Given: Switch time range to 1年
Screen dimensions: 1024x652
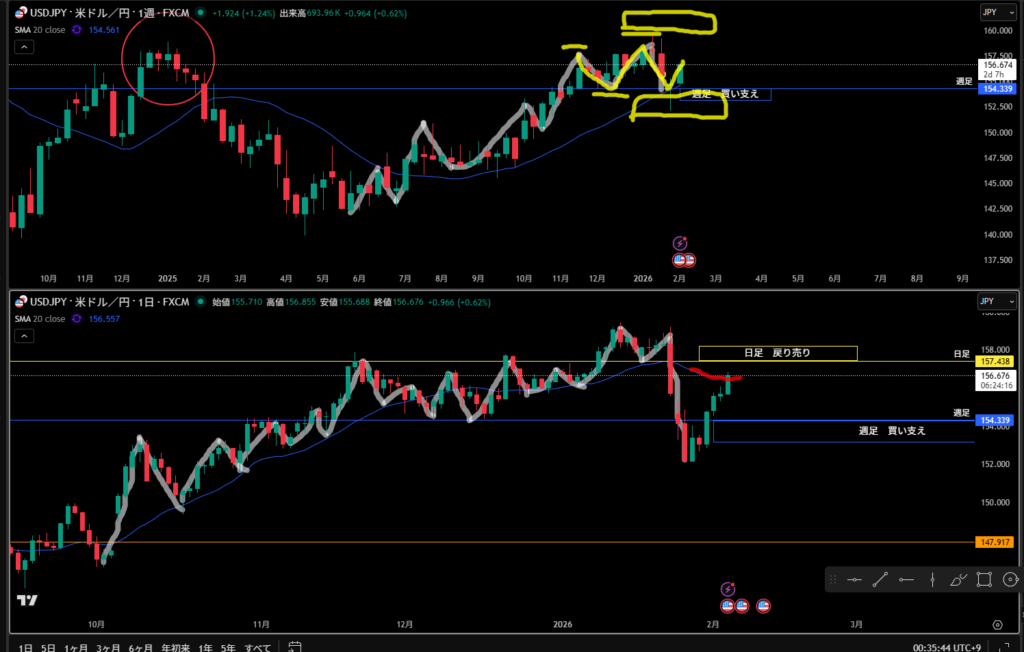Looking at the screenshot, I should pos(205,647).
